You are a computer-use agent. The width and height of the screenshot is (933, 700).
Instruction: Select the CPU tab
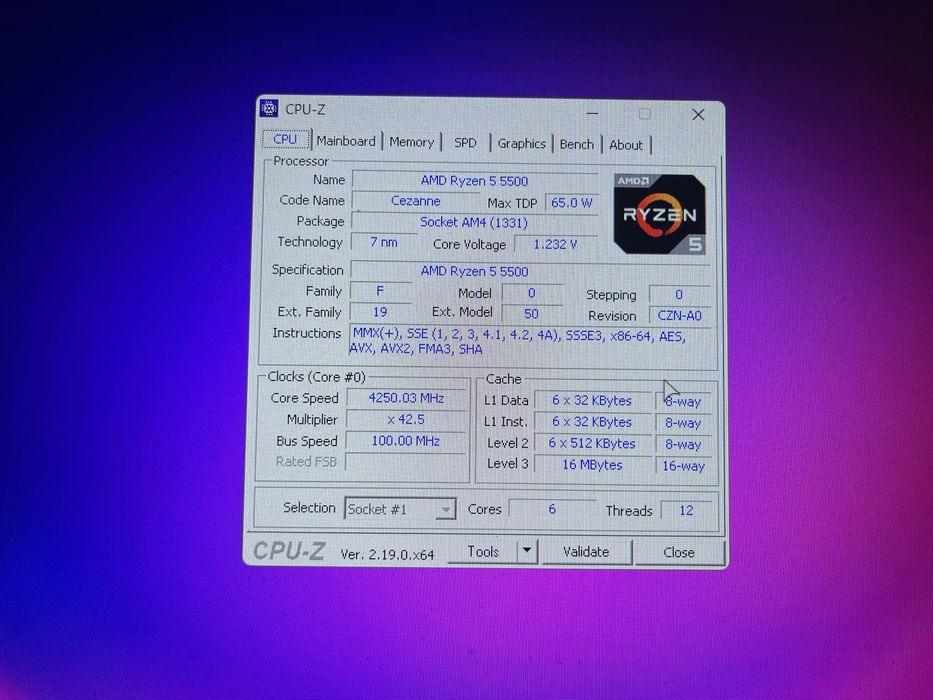[285, 139]
